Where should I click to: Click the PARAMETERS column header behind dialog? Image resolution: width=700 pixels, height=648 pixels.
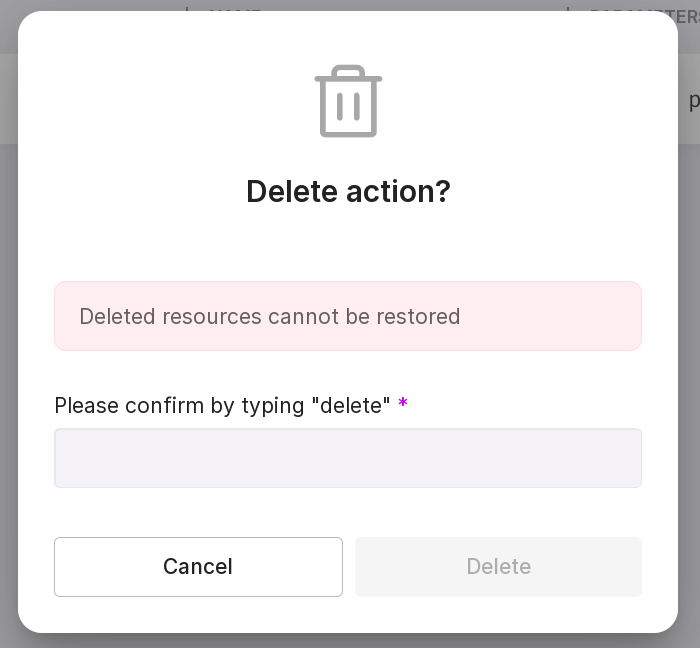[640, 10]
